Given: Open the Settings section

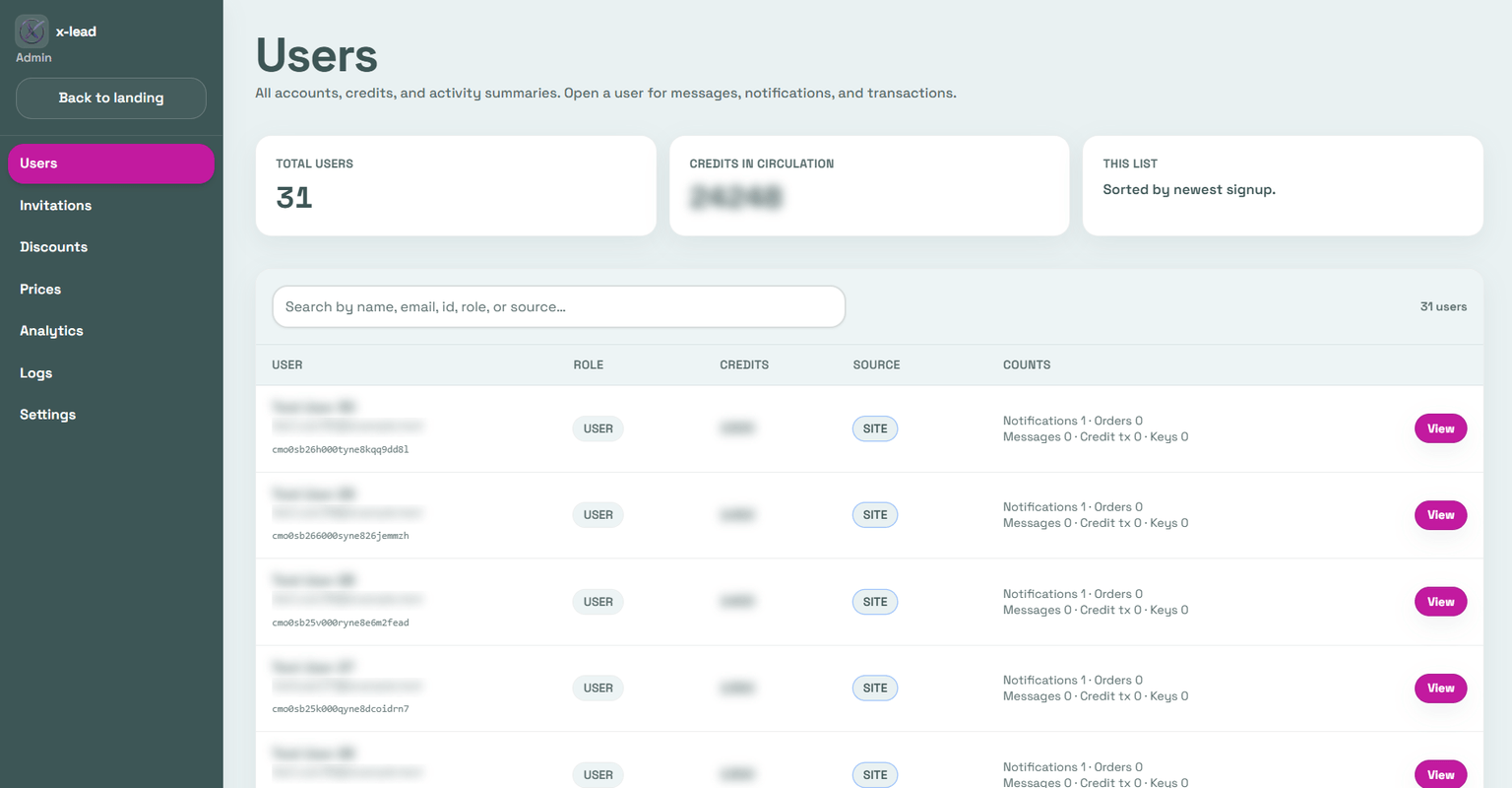Looking at the screenshot, I should [111, 415].
